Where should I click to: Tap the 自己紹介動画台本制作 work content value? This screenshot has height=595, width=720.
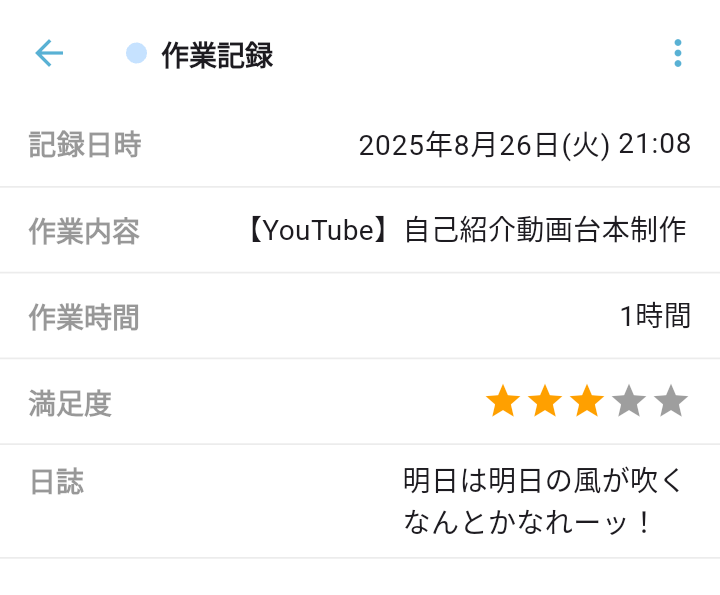click(545, 231)
